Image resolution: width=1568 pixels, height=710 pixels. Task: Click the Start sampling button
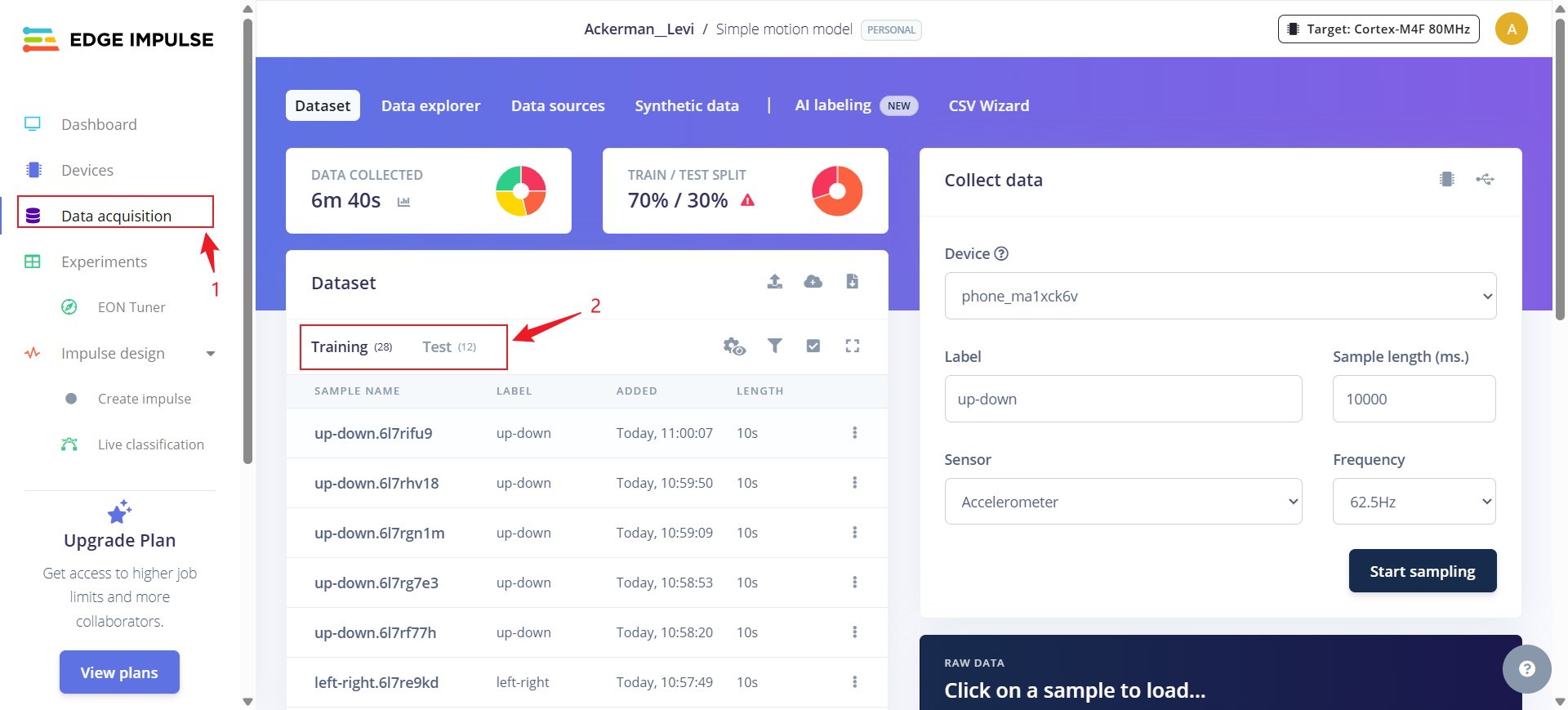[1423, 571]
